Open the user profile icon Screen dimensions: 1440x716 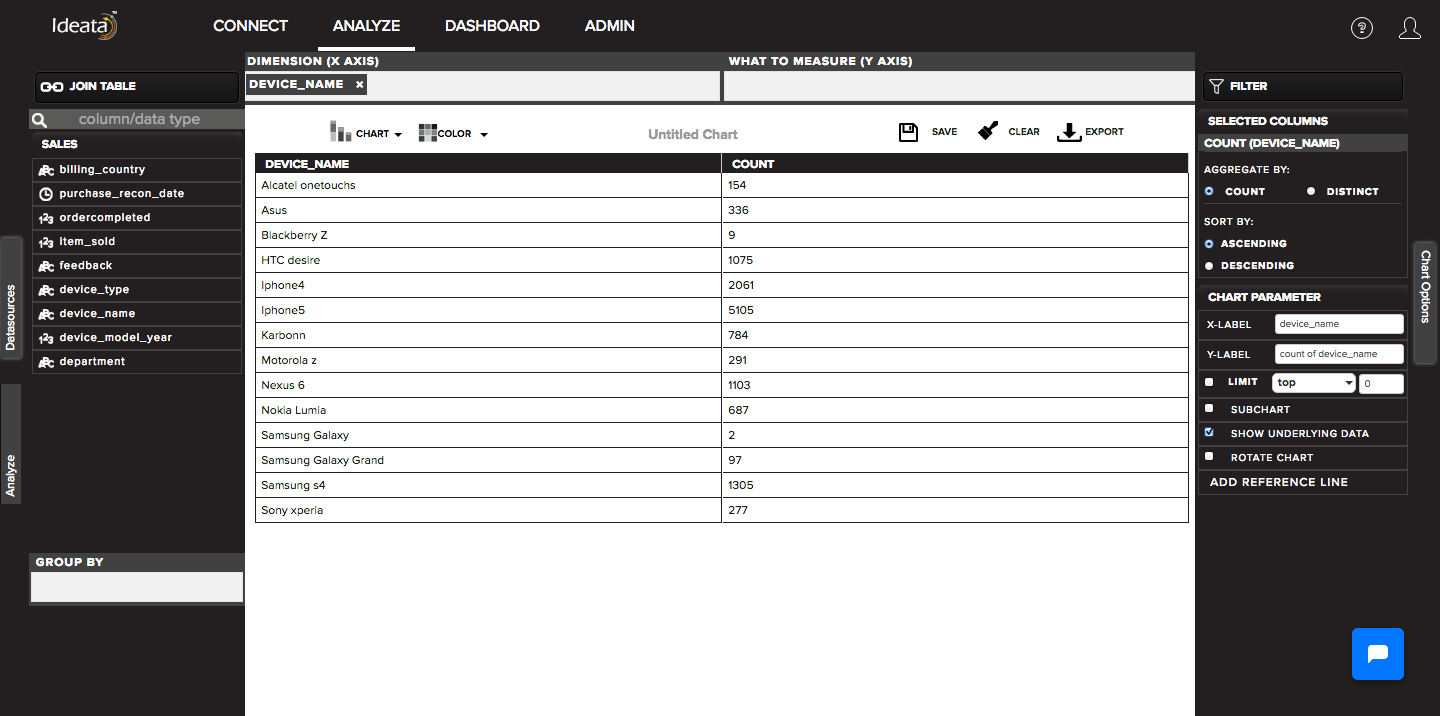tap(1410, 28)
